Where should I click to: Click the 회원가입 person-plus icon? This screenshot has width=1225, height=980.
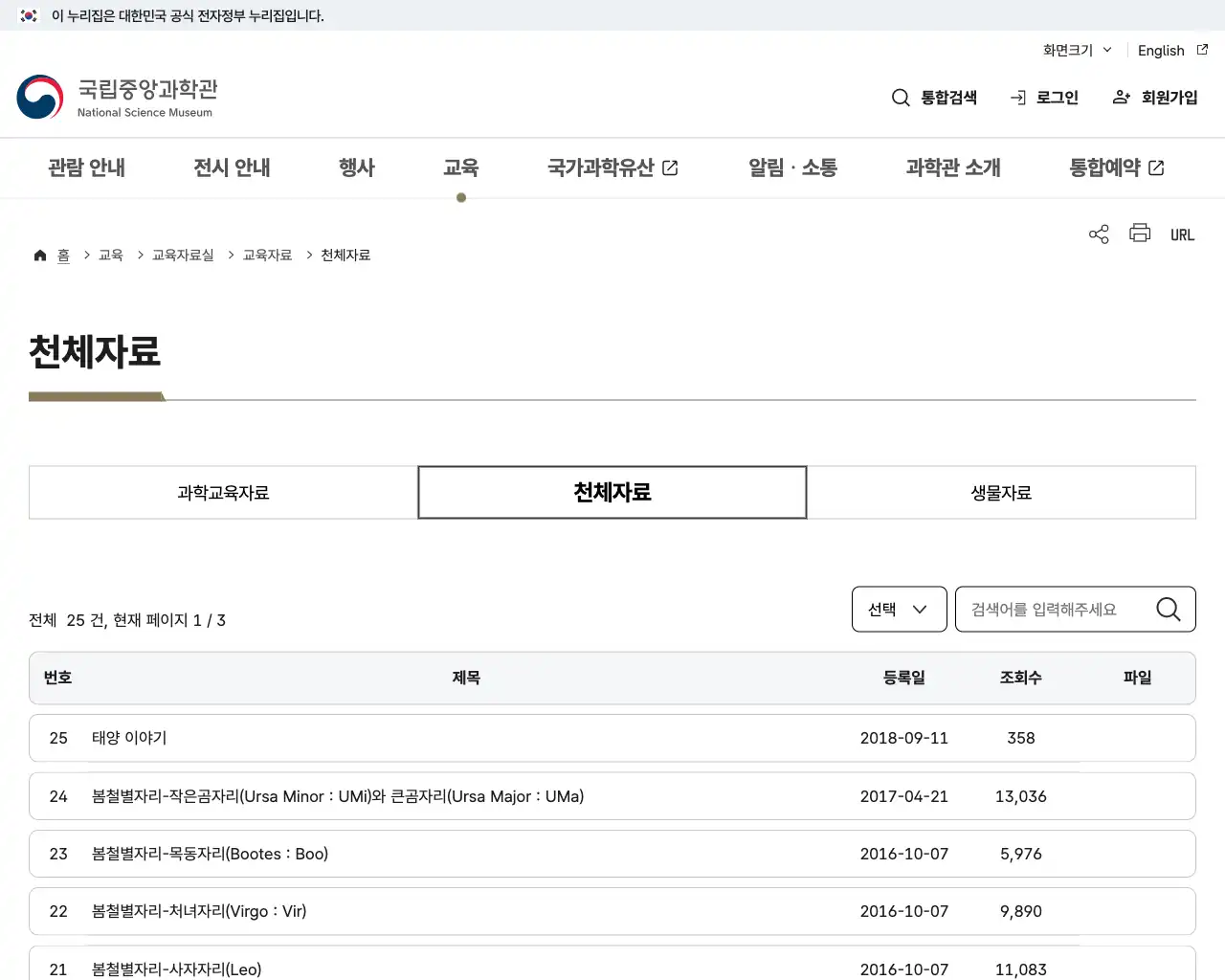(x=1121, y=97)
